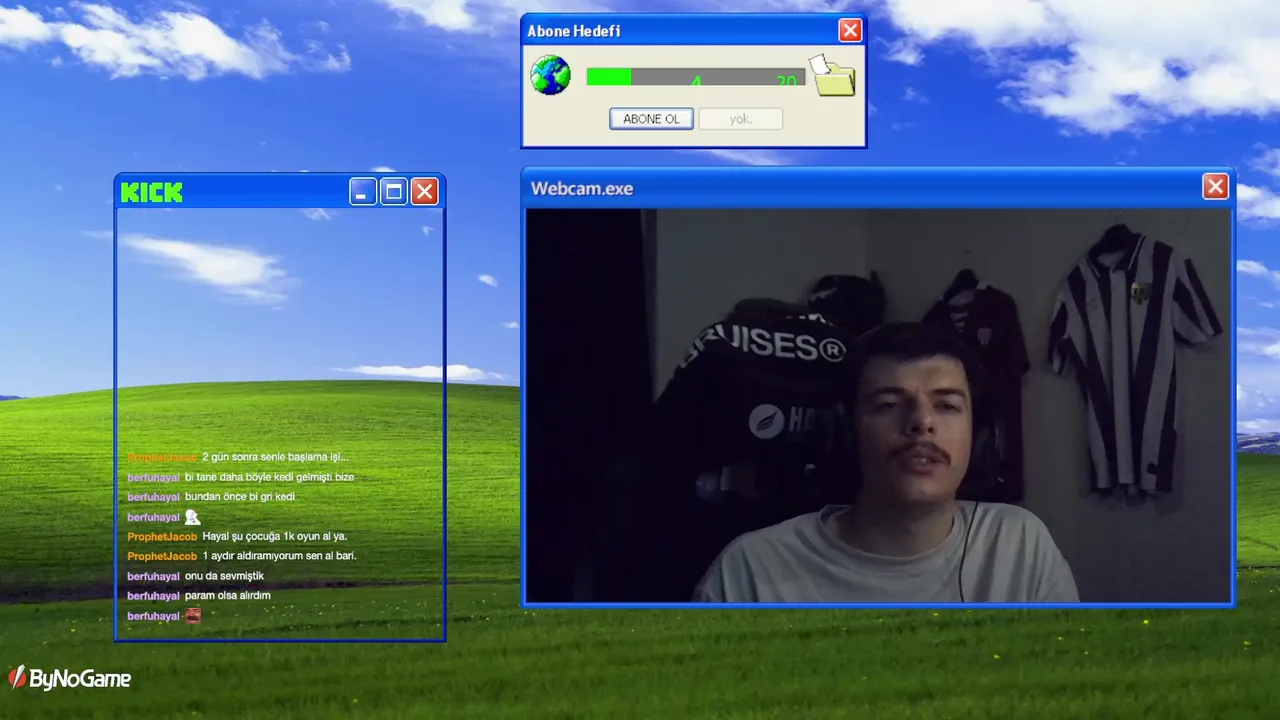Click the goal value 20 on the progress bar
Image resolution: width=1280 pixels, height=720 pixels.
pyautogui.click(x=787, y=80)
